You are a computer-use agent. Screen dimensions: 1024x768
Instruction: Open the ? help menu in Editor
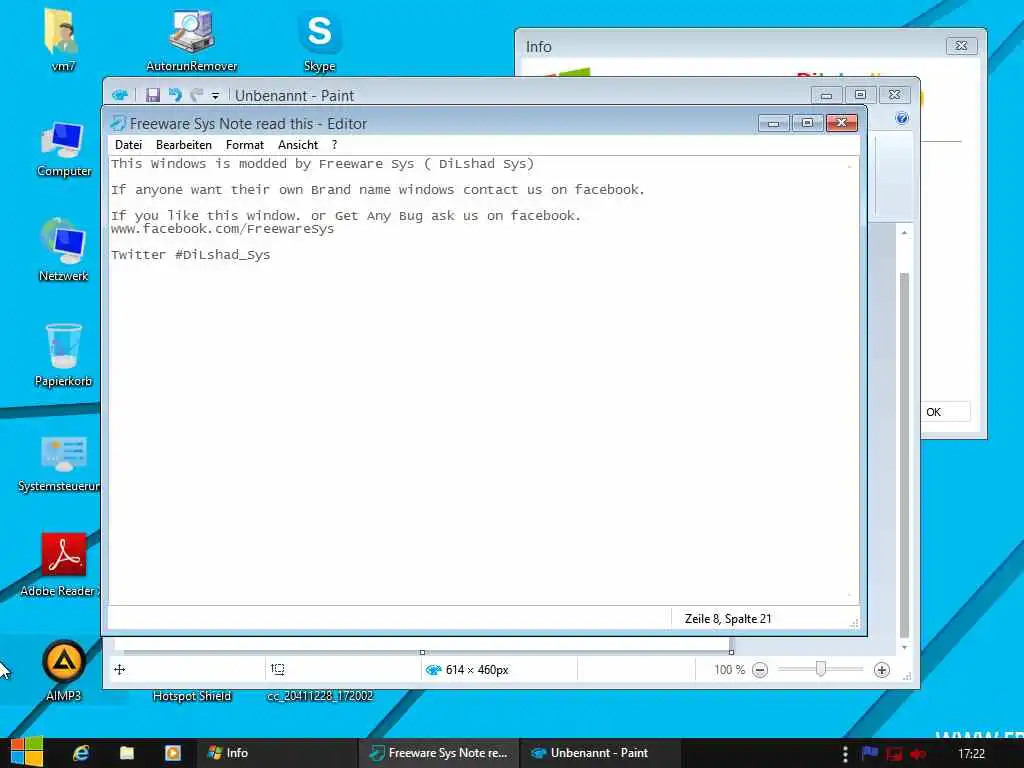(334, 145)
